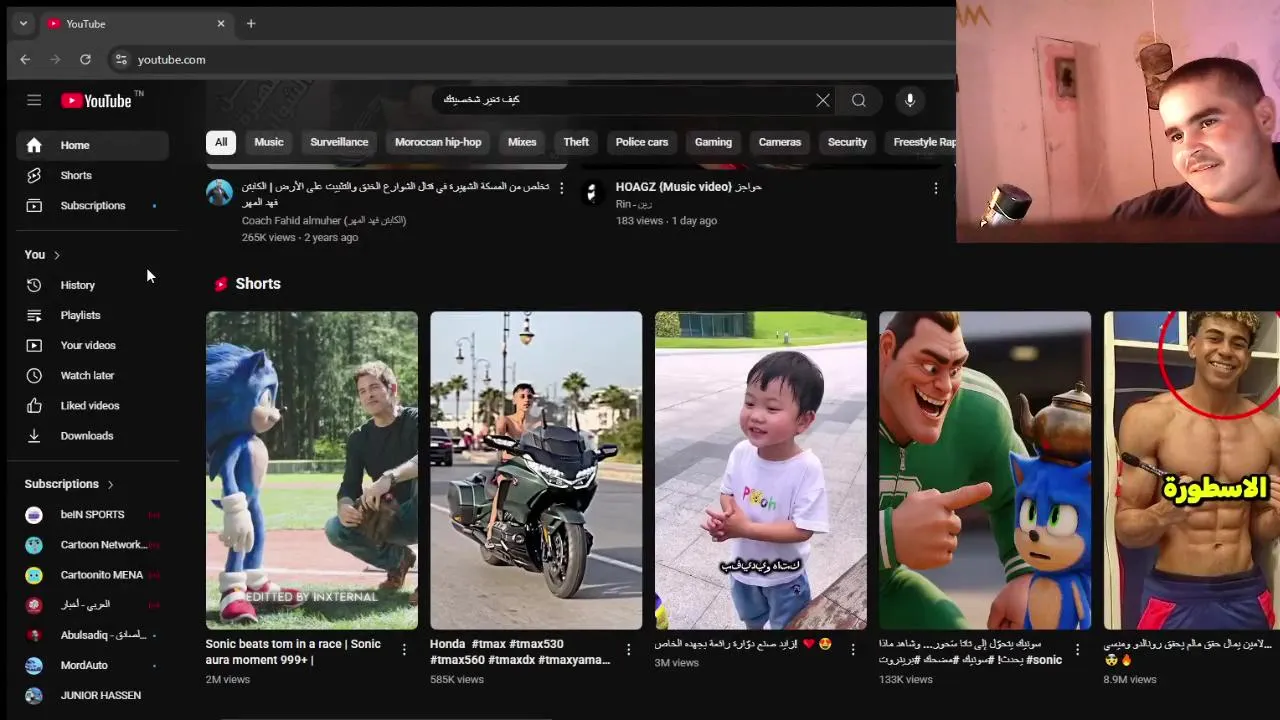Open options menu for HOAGZ video
1280x720 pixels.
coord(936,188)
